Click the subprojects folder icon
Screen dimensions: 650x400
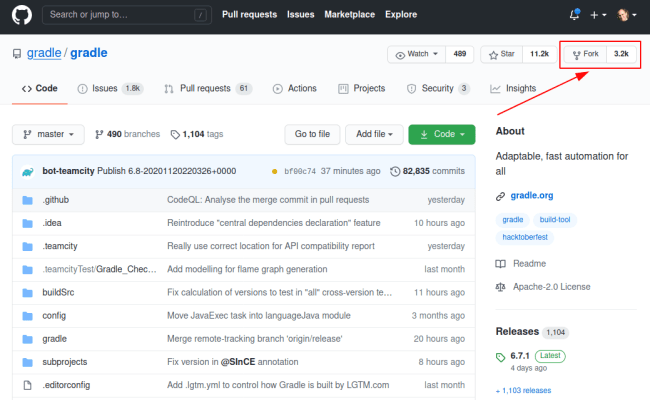pyautogui.click(x=27, y=362)
